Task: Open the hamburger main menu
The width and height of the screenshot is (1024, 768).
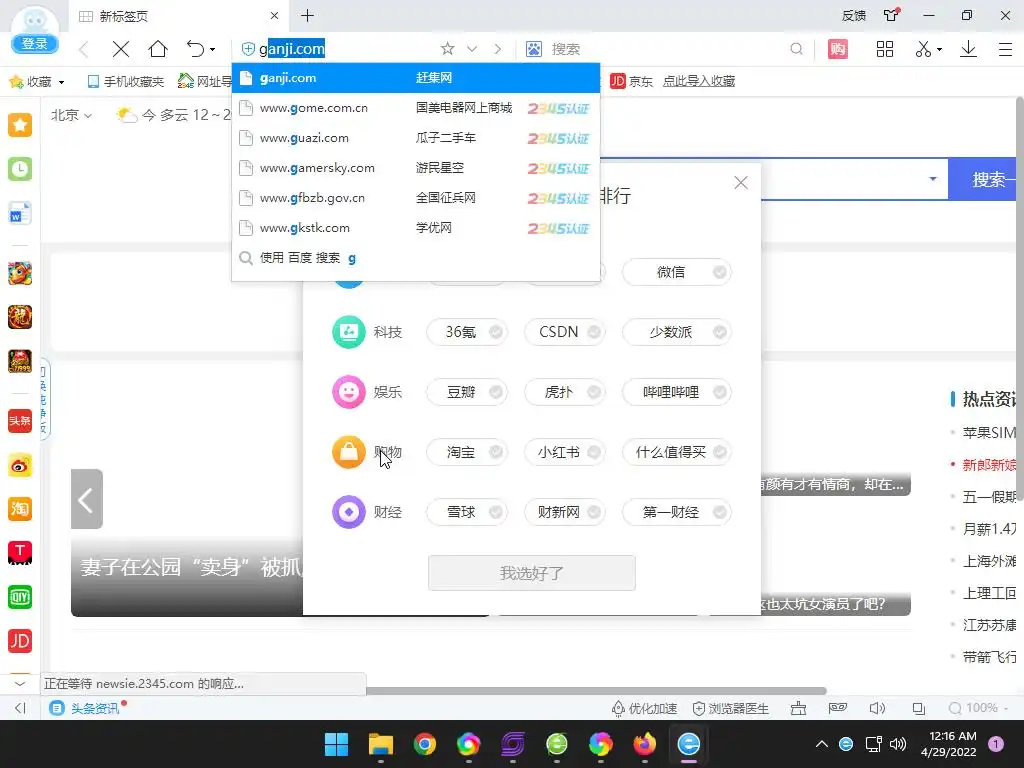Action: point(1006,49)
